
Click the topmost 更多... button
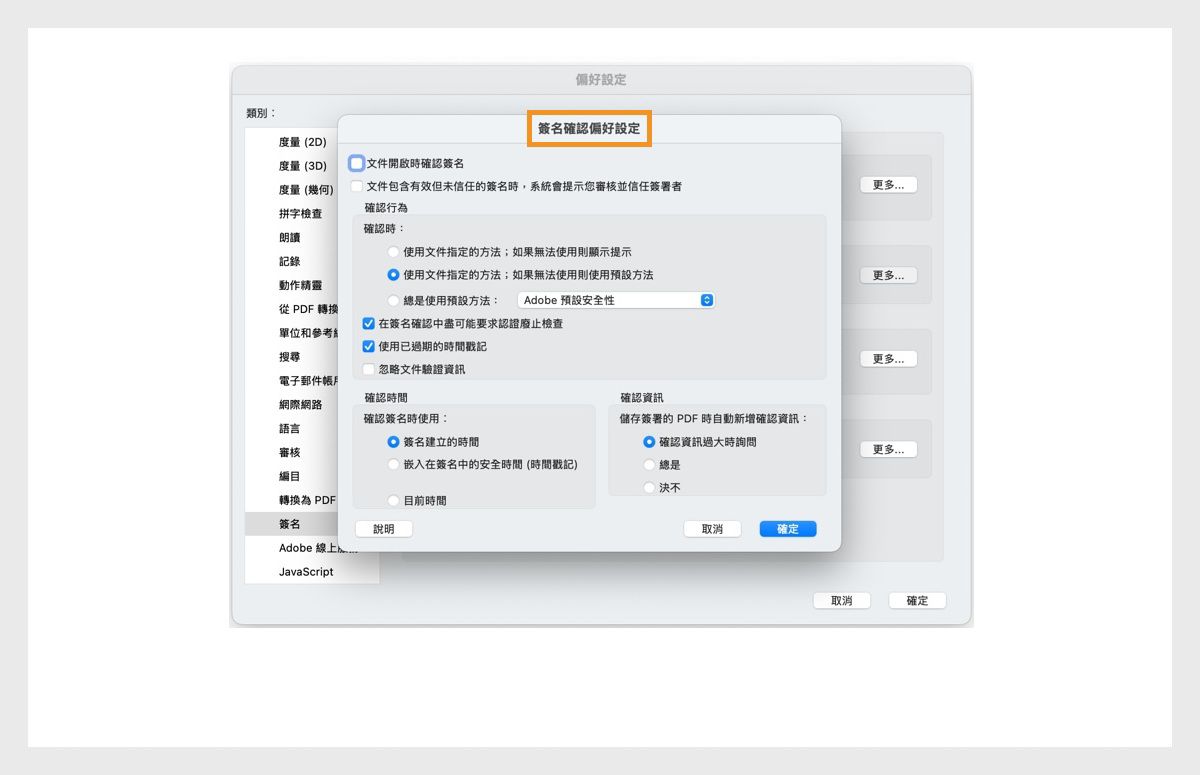click(888, 185)
